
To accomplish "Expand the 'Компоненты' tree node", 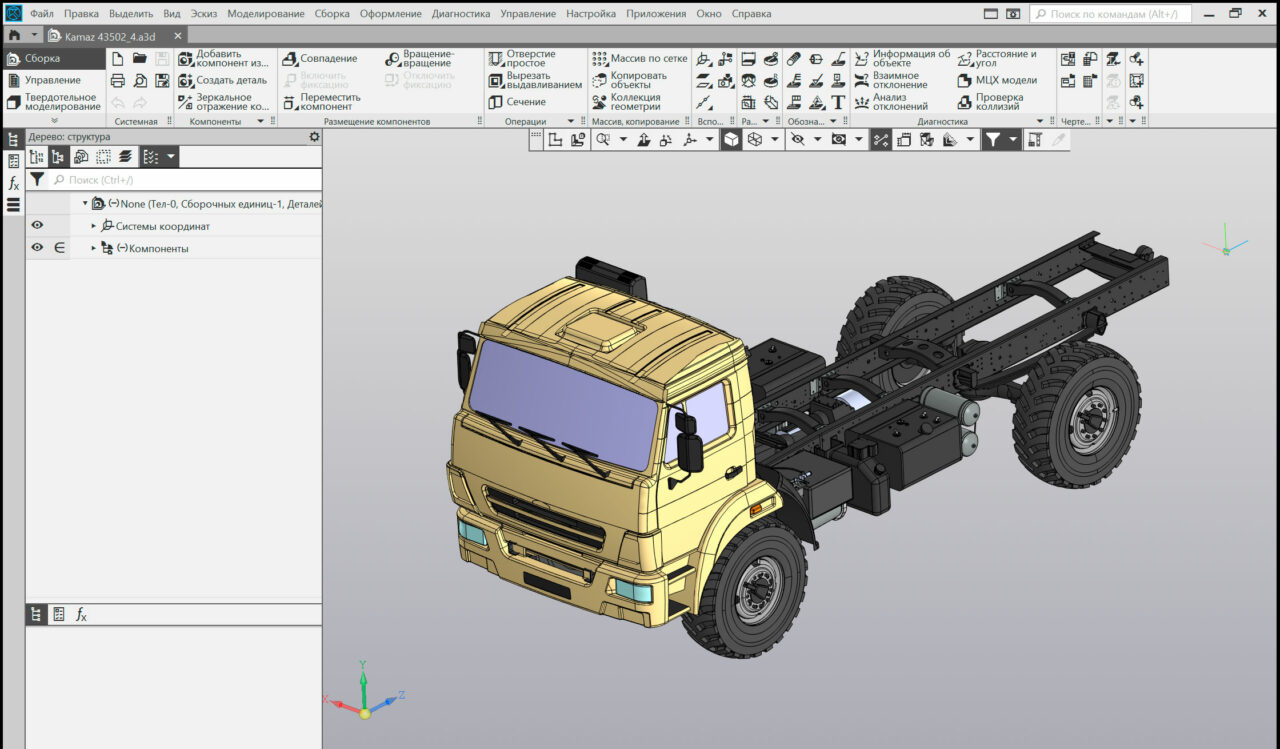I will pos(94,248).
